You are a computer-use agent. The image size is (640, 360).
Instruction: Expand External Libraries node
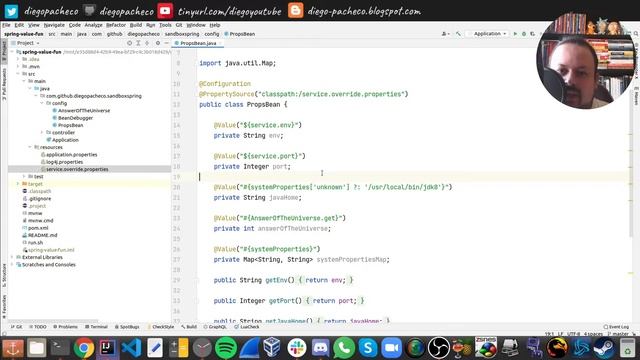tap(12, 258)
